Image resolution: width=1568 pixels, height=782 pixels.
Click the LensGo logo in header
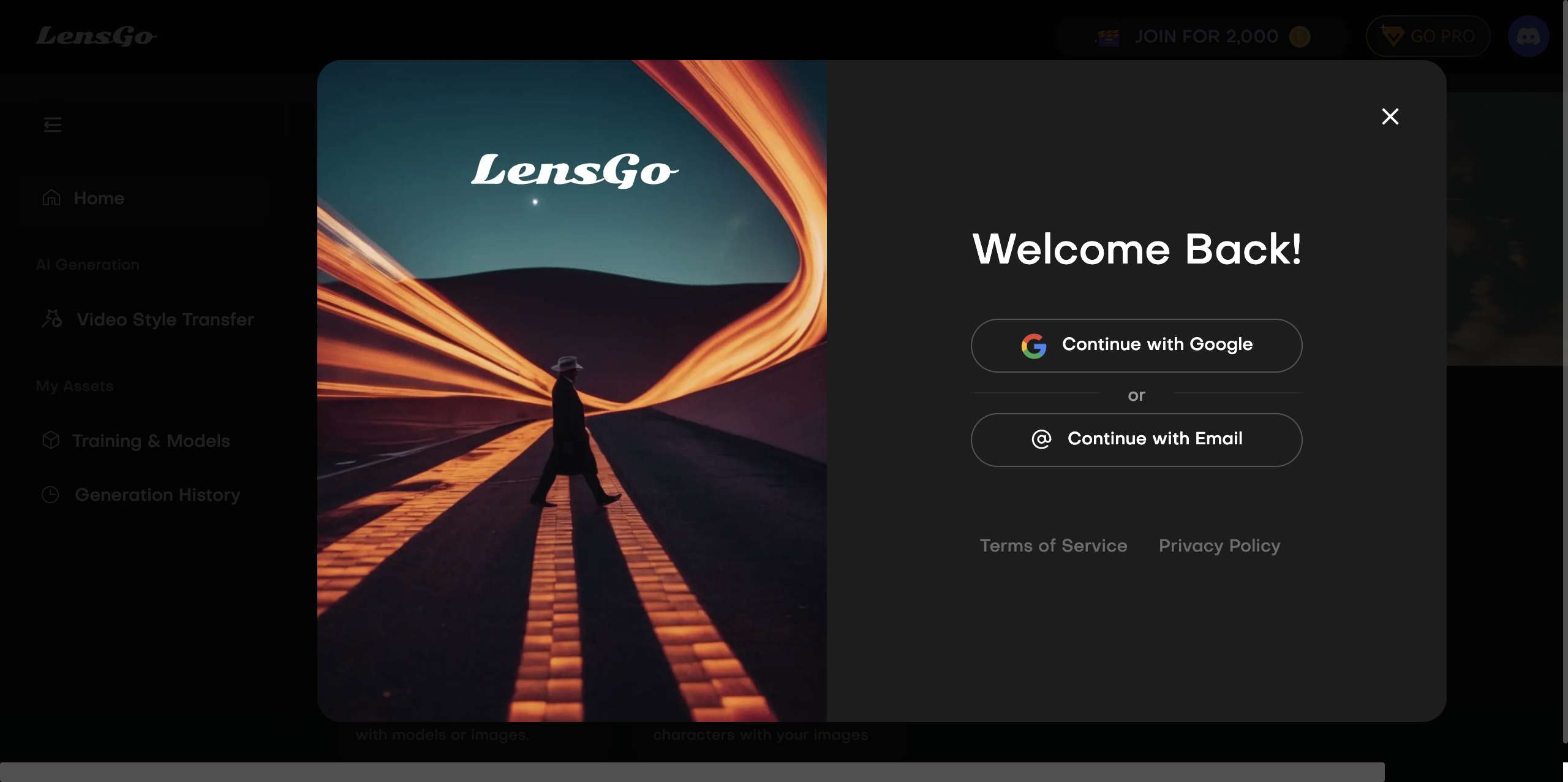pos(96,36)
